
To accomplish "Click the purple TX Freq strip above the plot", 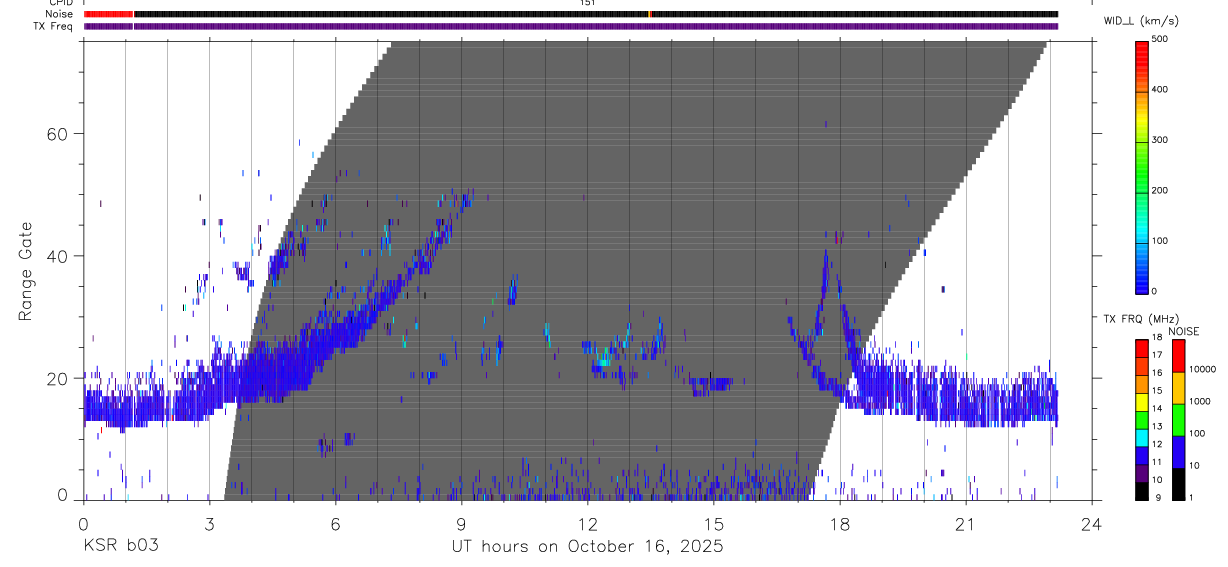I will pos(571,26).
